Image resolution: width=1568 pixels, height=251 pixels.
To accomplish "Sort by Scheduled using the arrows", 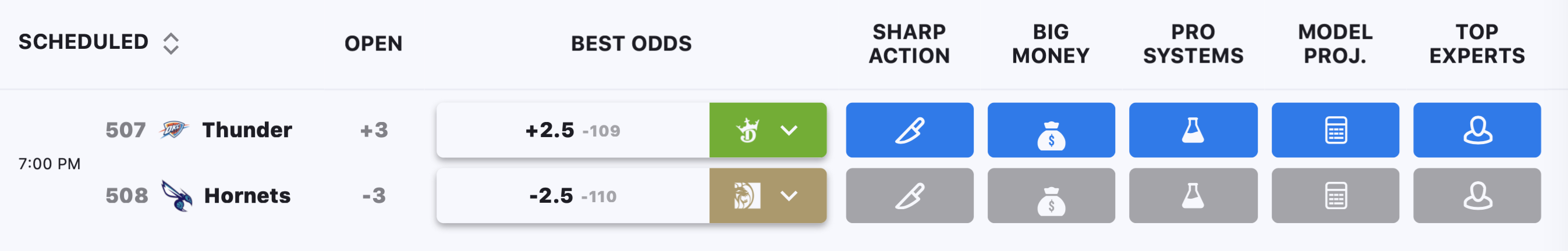I will [171, 43].
